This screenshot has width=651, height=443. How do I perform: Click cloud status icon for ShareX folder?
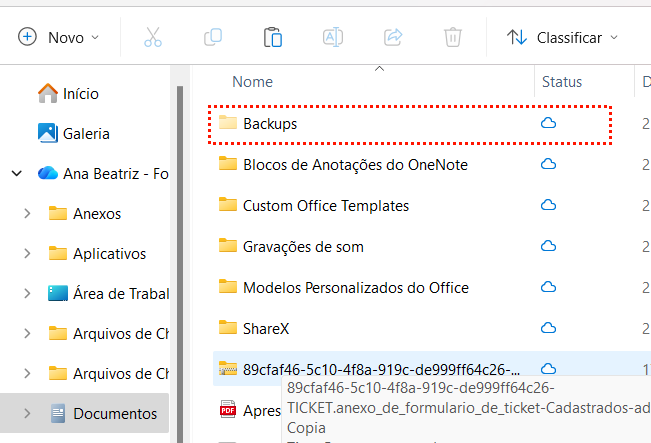[548, 328]
